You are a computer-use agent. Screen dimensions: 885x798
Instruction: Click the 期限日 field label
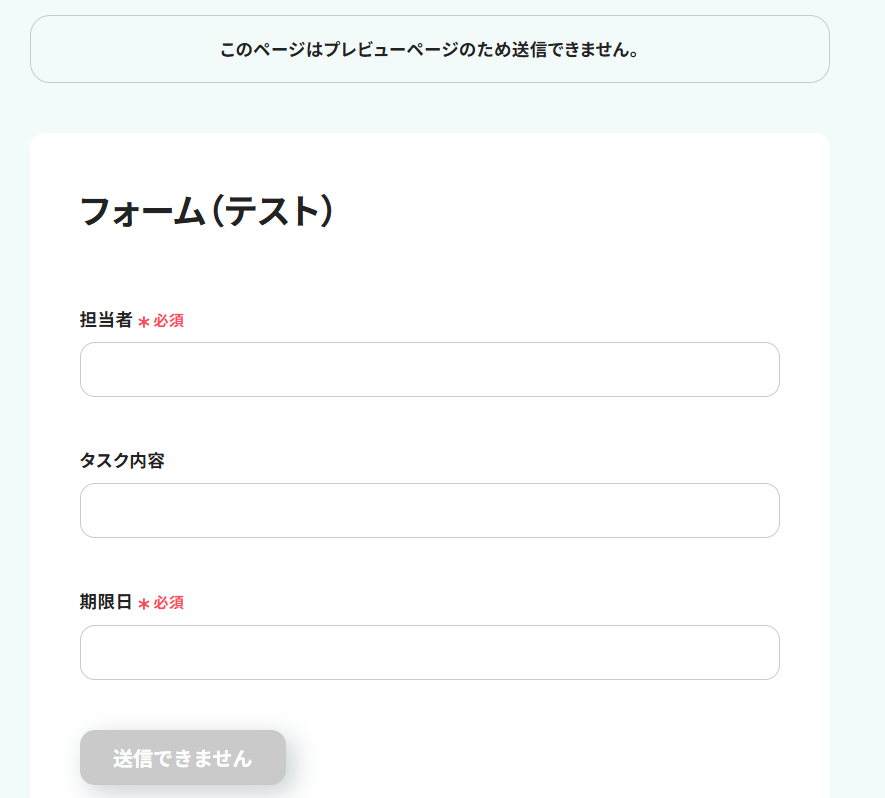point(106,602)
